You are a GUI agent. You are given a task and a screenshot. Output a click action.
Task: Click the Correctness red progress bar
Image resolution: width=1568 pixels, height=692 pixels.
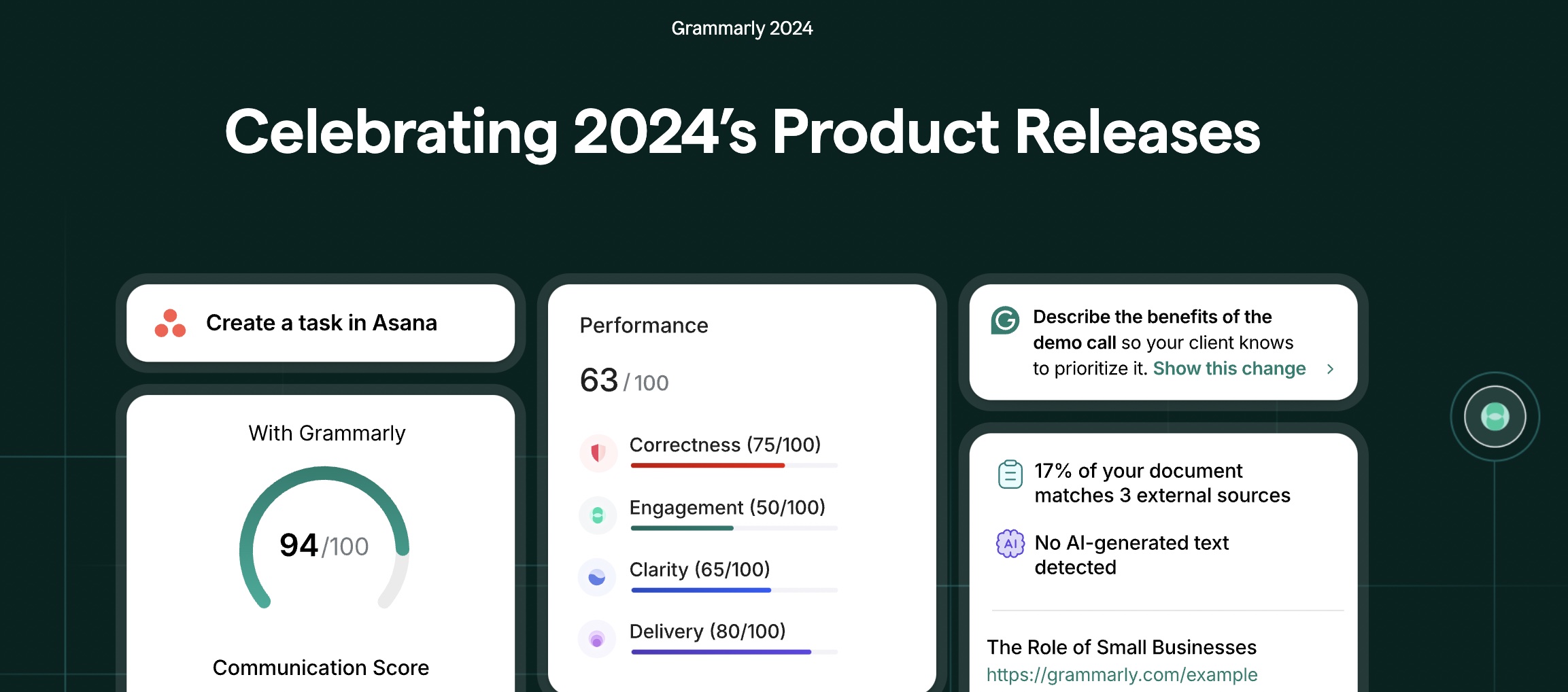click(x=734, y=466)
